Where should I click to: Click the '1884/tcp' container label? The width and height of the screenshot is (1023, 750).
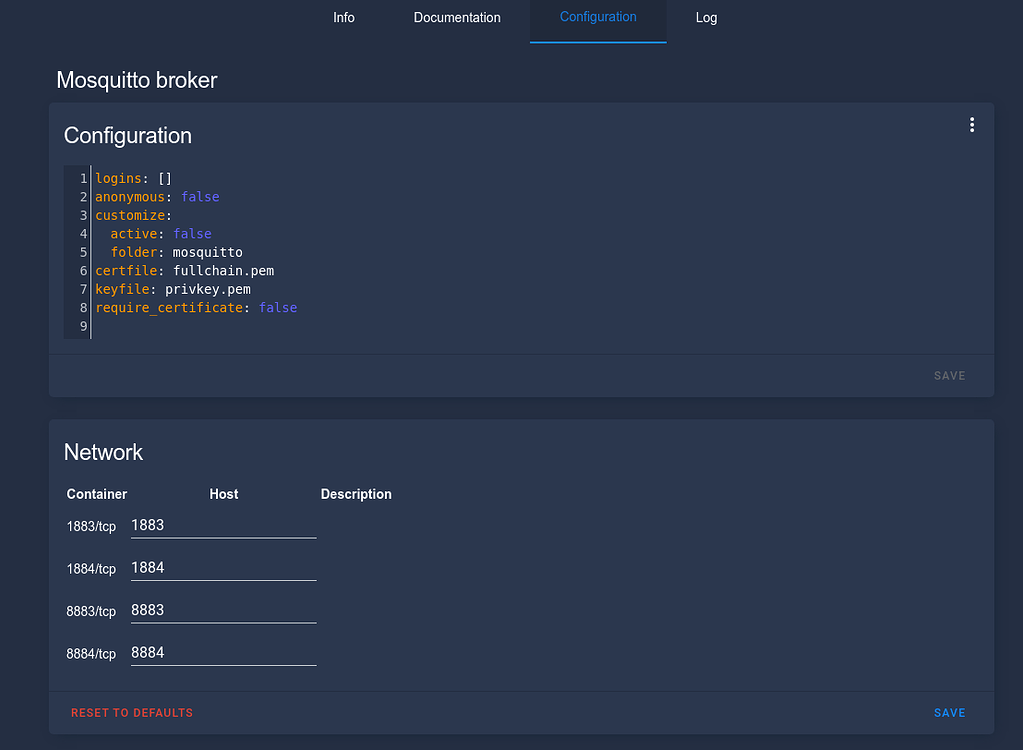coord(91,569)
